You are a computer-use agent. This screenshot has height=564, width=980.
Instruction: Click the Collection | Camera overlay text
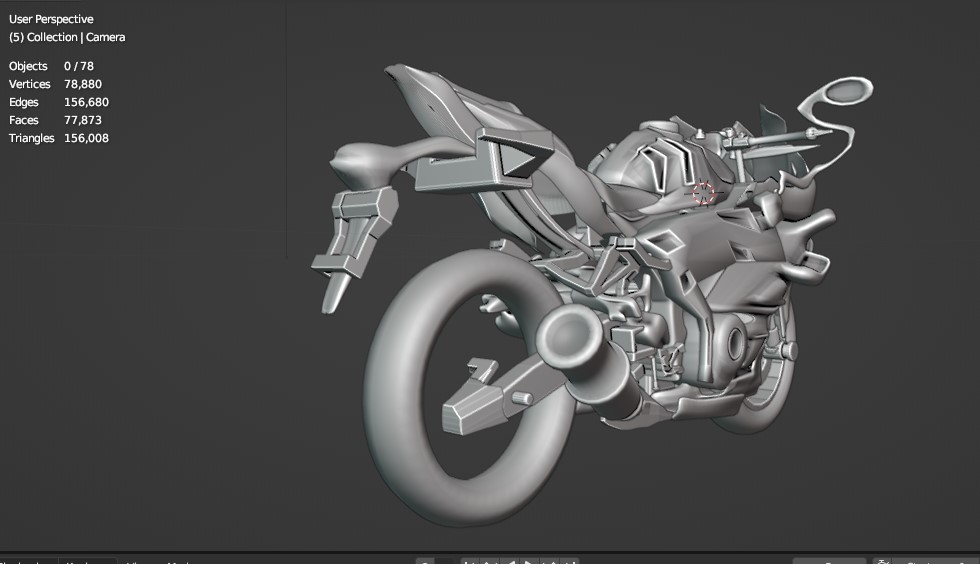coord(67,37)
